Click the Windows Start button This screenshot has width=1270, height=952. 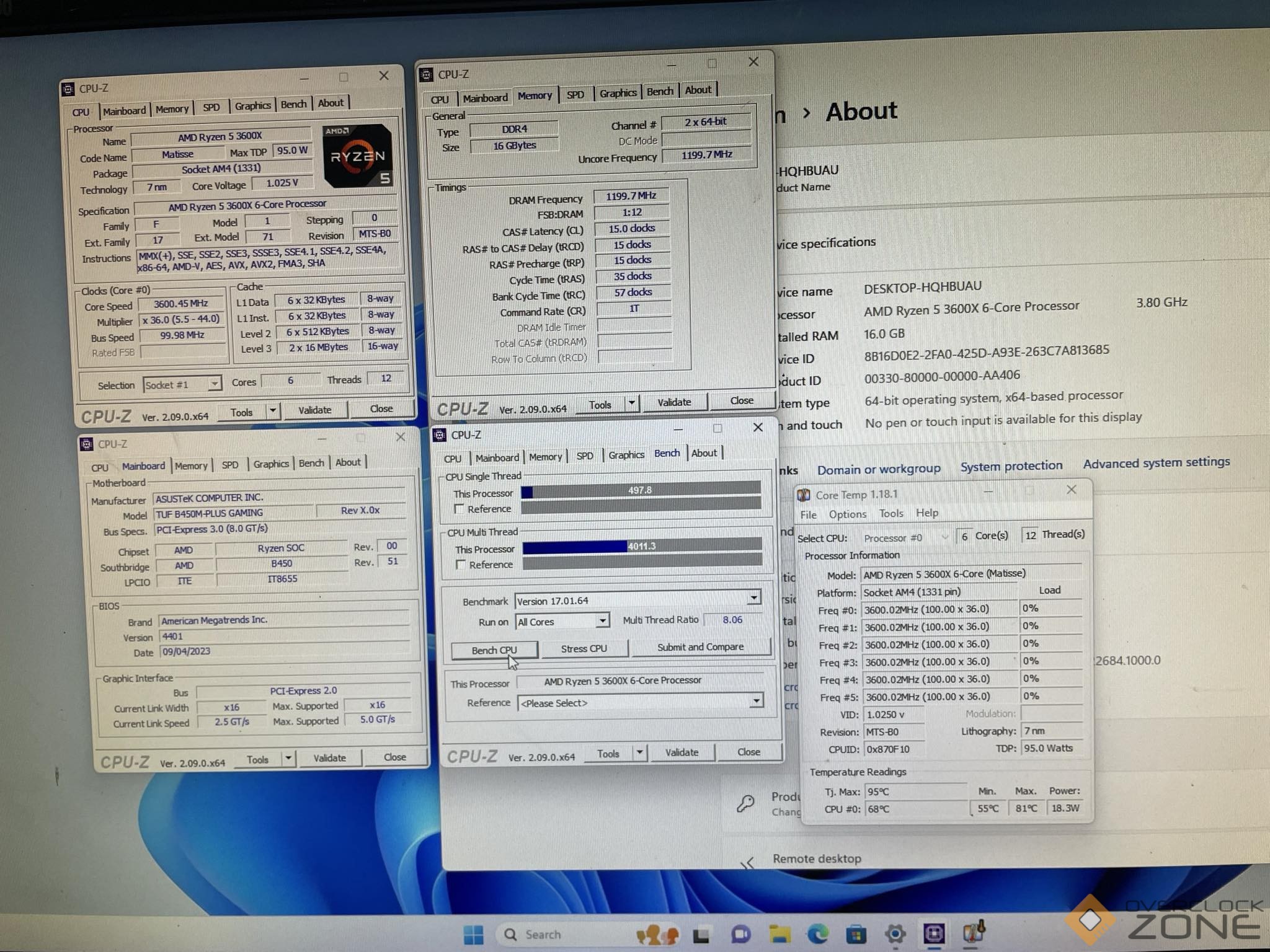coord(474,935)
